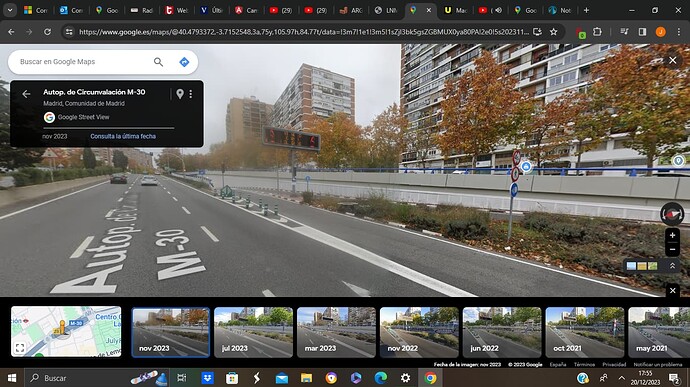Select the nov 2022 imagery thumbnail

pos(419,332)
